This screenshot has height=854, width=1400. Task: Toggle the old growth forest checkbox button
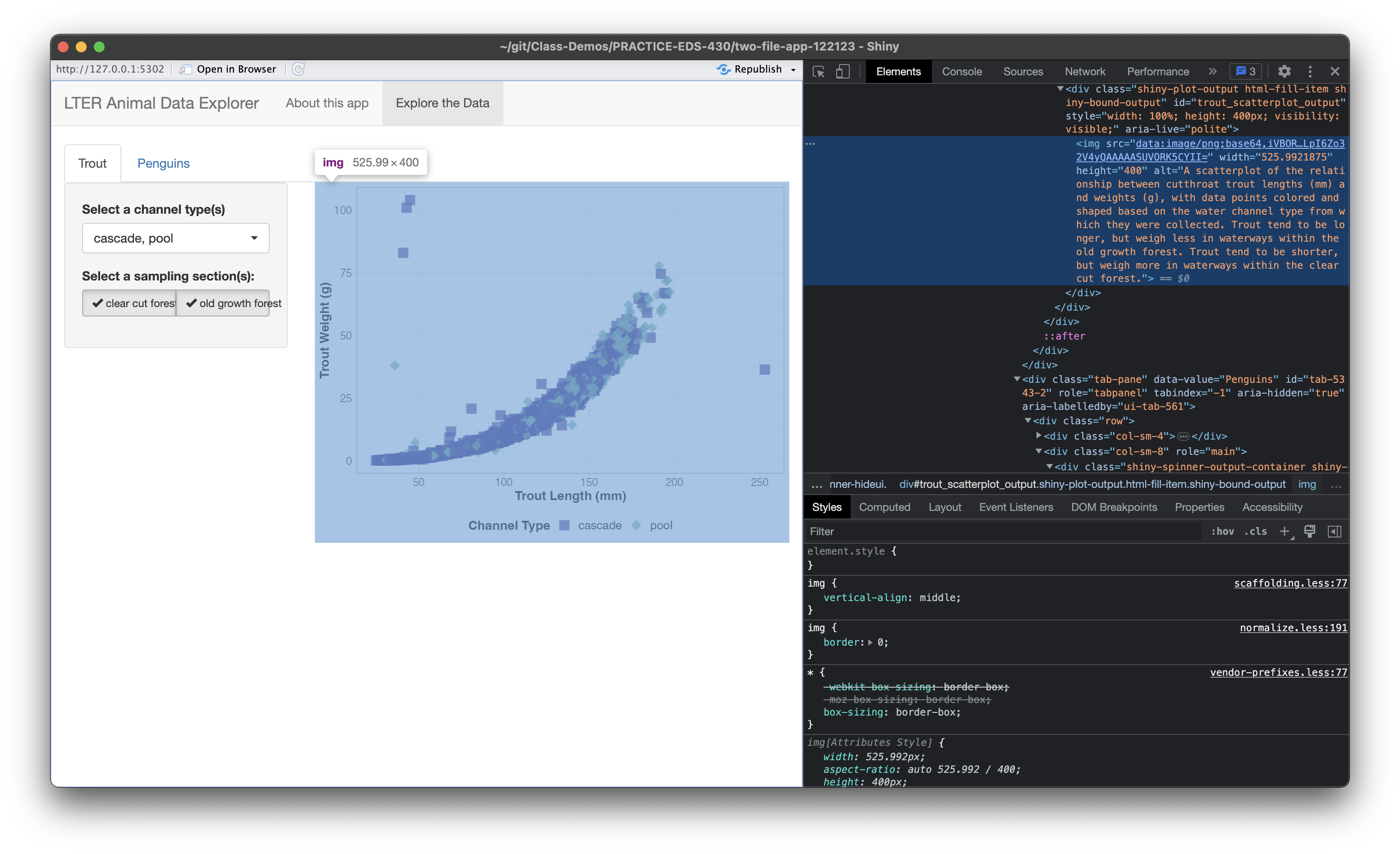[223, 303]
